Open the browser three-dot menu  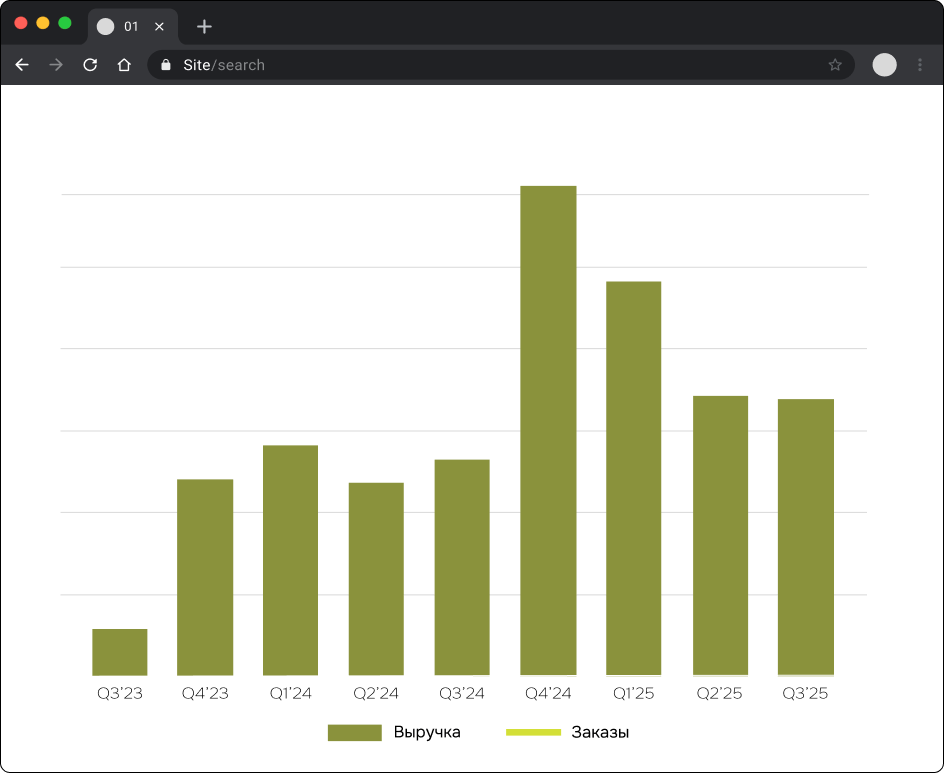point(920,65)
